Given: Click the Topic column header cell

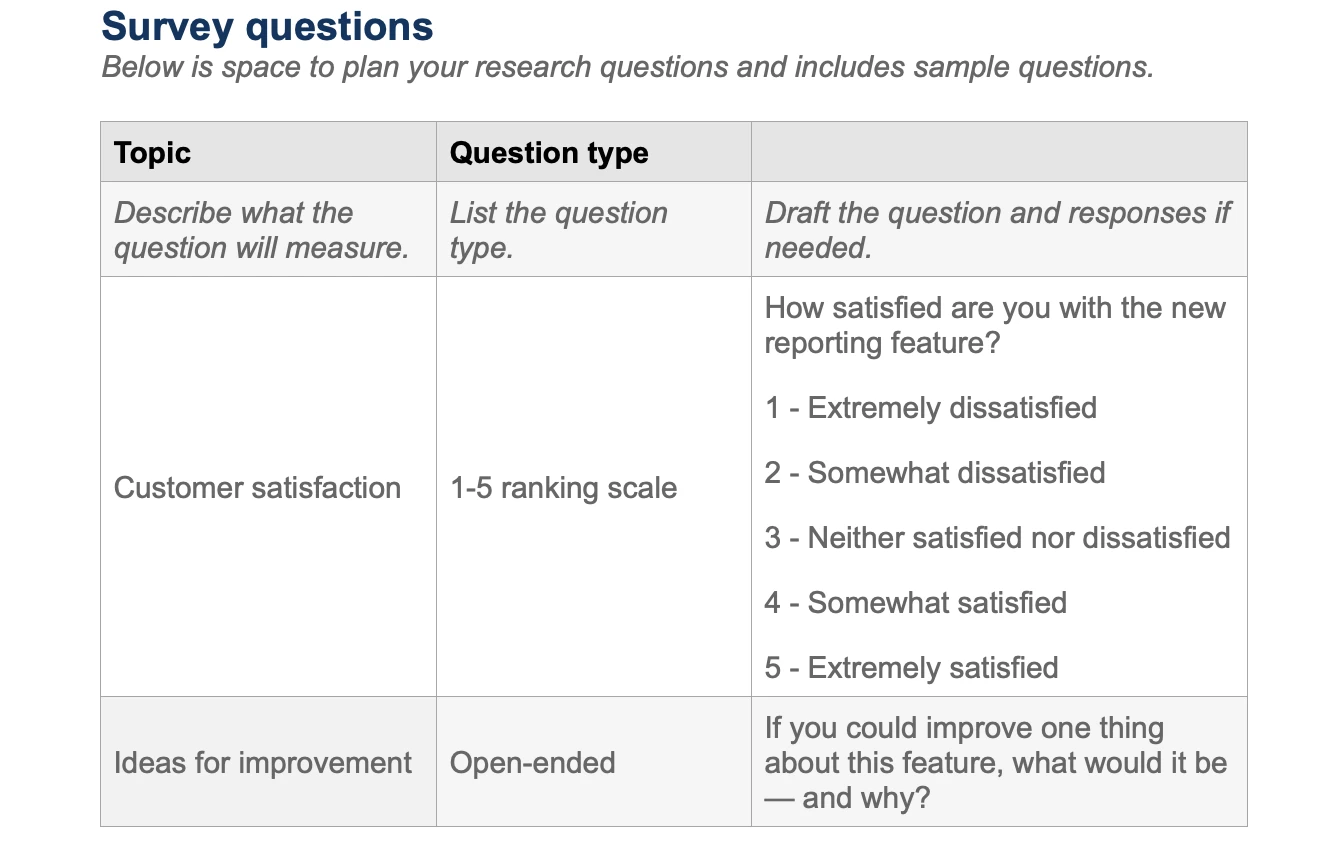Looking at the screenshot, I should click(268, 152).
